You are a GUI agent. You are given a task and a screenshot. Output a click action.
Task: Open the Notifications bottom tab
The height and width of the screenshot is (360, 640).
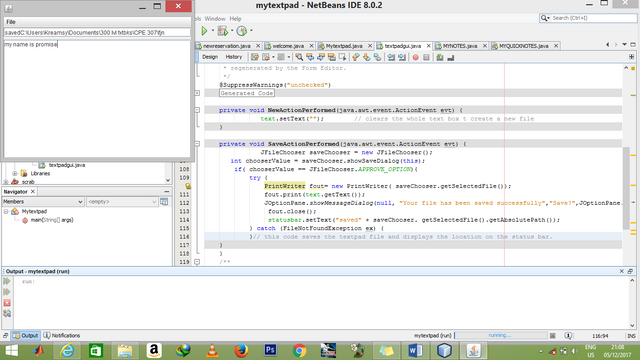pos(62,336)
